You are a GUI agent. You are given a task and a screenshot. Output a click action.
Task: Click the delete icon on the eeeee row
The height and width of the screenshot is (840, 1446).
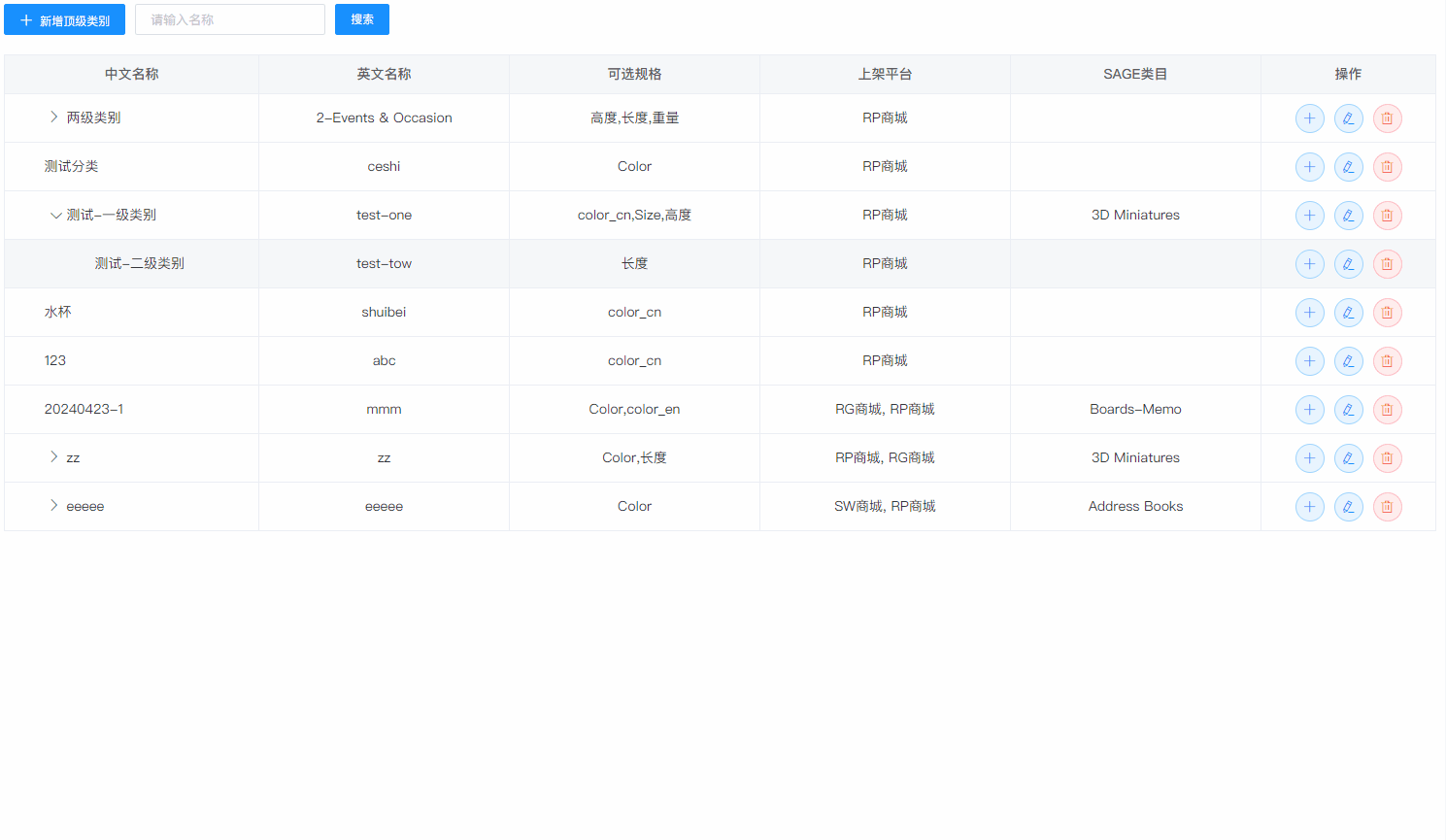tap(1387, 506)
